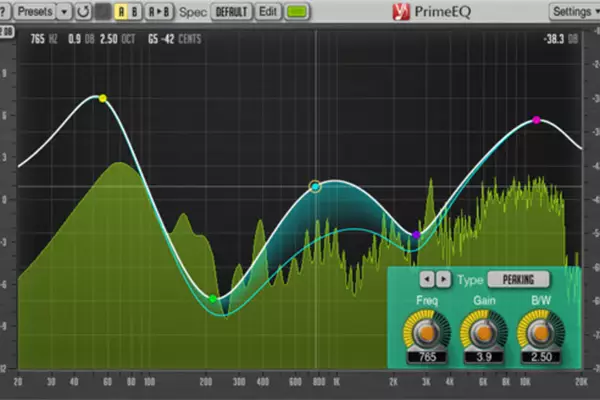
Task: Open the PEAKING filter type selector
Action: click(x=518, y=280)
